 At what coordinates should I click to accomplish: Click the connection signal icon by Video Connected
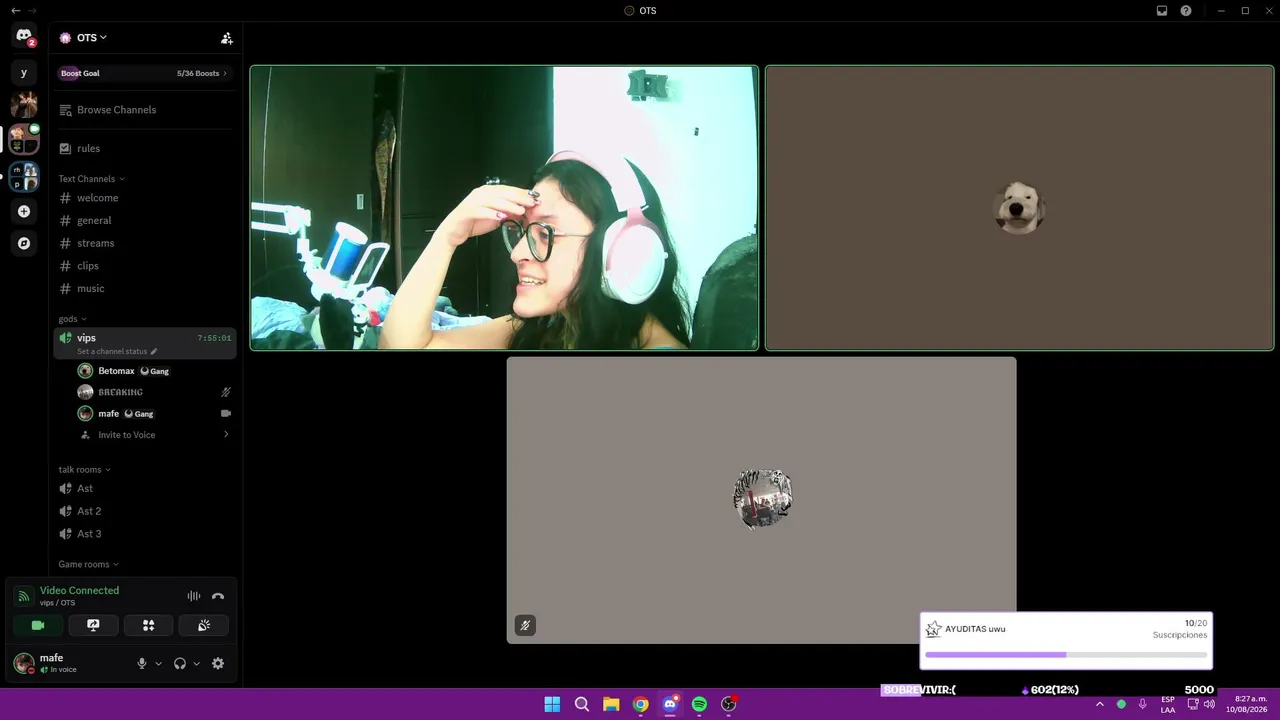[24, 596]
